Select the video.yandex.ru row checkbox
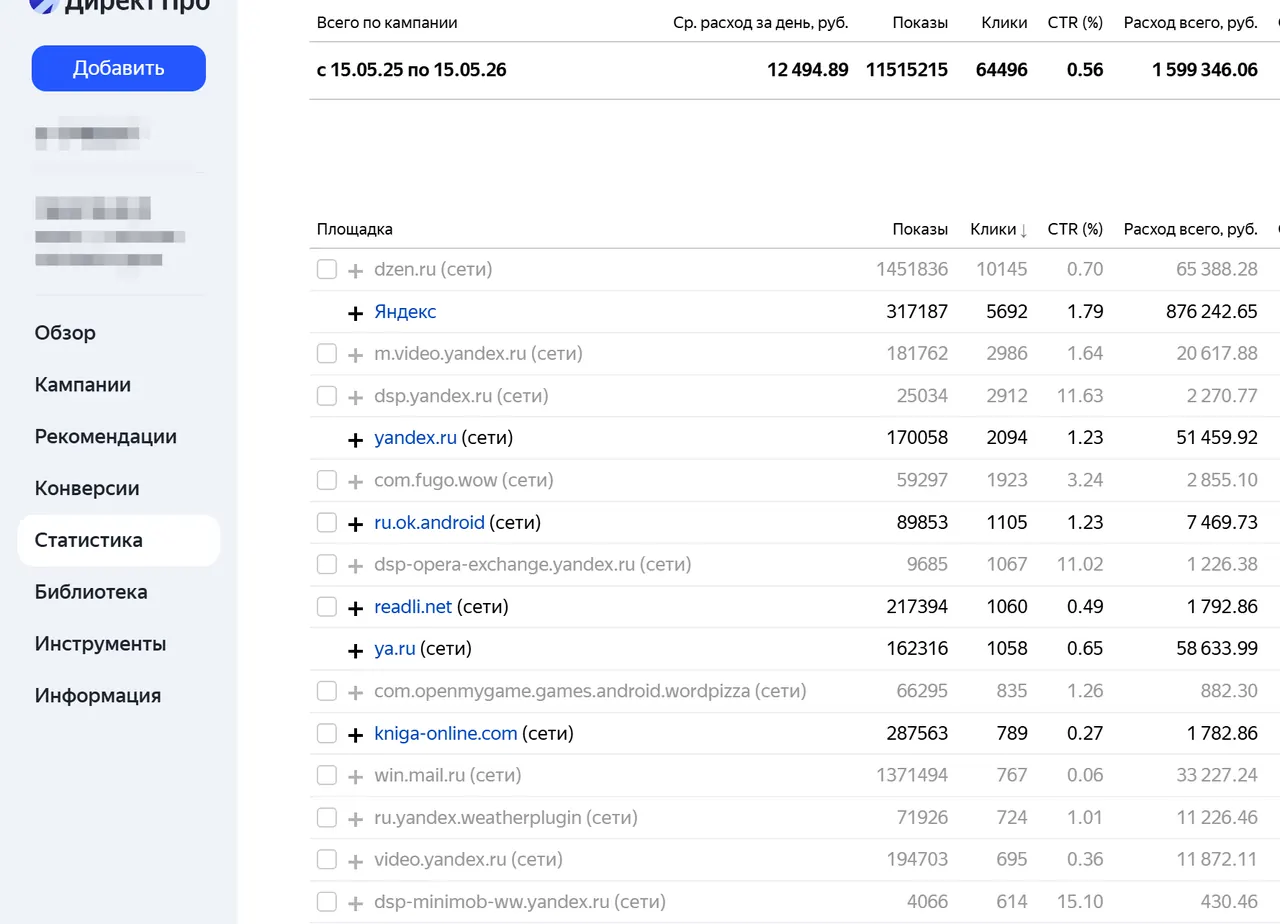This screenshot has width=1280, height=924. click(327, 860)
